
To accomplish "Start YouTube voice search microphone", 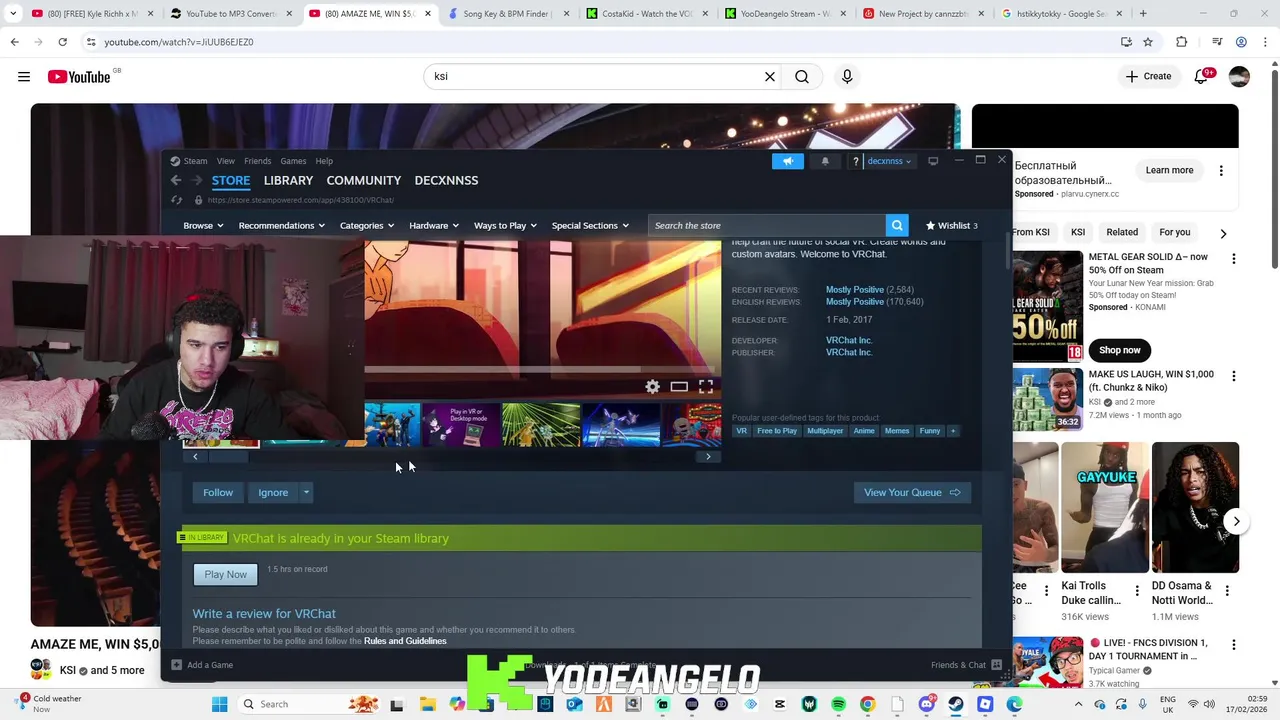I will pyautogui.click(x=847, y=77).
